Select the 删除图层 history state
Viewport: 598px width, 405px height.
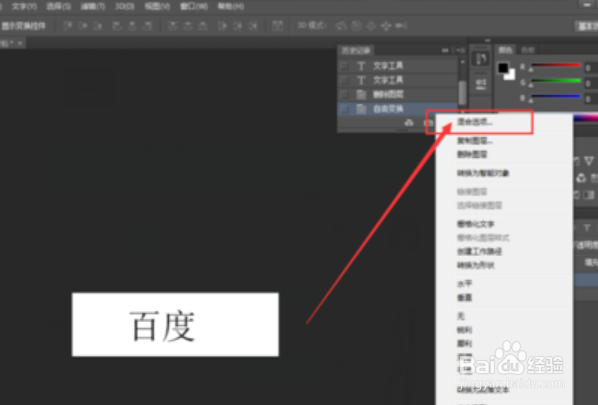coord(397,94)
